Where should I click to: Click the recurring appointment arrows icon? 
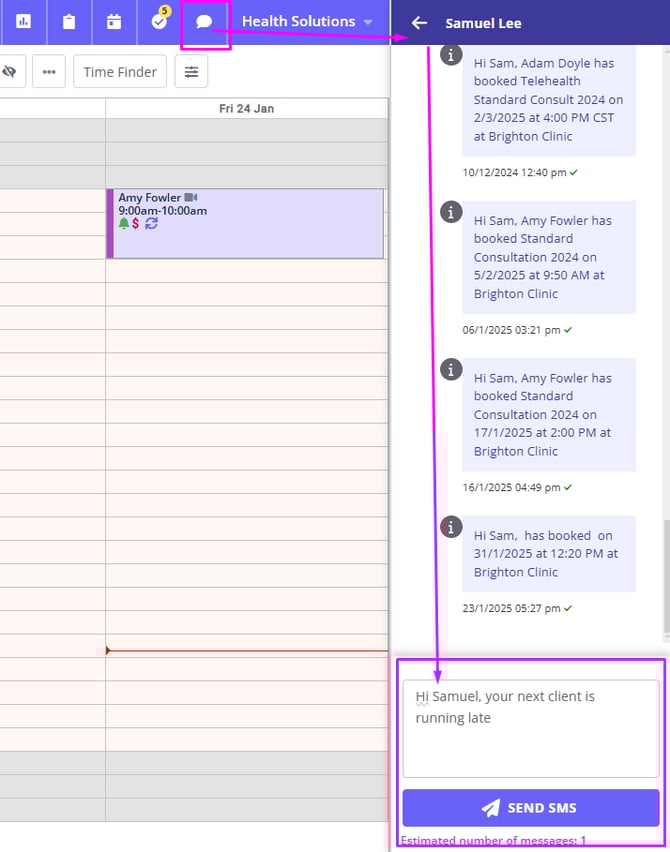[151, 224]
